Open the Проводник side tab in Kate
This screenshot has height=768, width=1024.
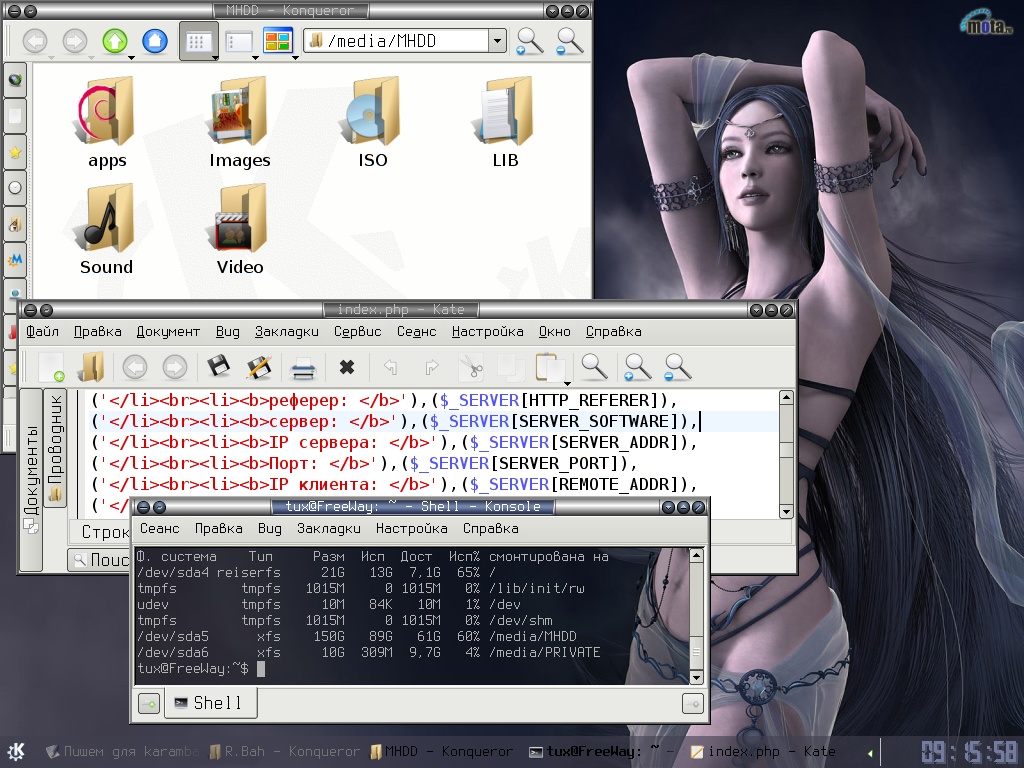tap(56, 448)
